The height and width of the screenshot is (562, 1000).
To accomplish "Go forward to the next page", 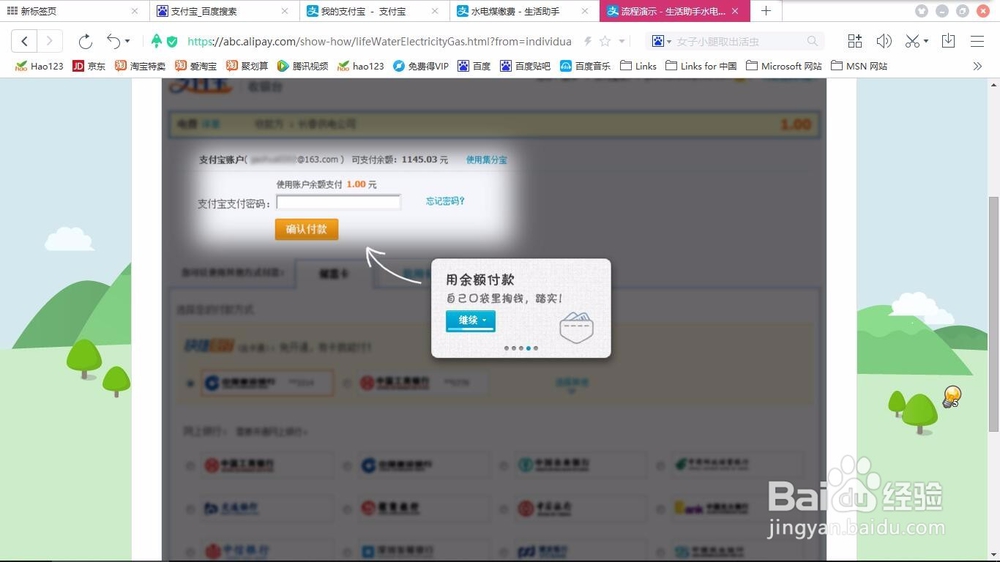I will [x=49, y=41].
